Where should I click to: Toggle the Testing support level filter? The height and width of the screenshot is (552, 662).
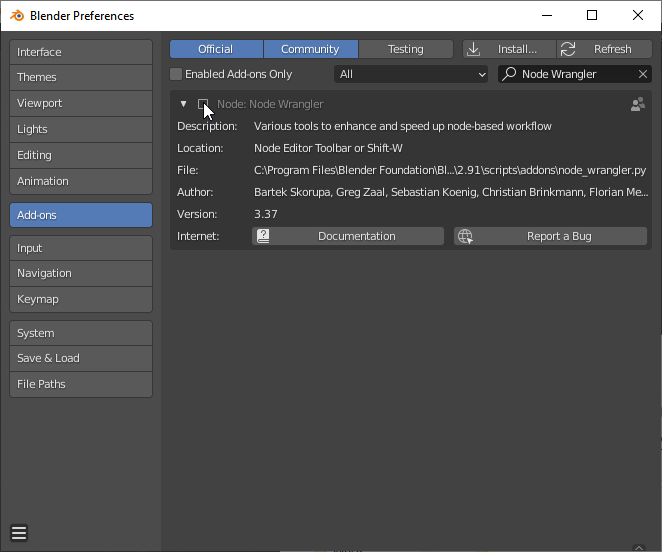point(405,49)
